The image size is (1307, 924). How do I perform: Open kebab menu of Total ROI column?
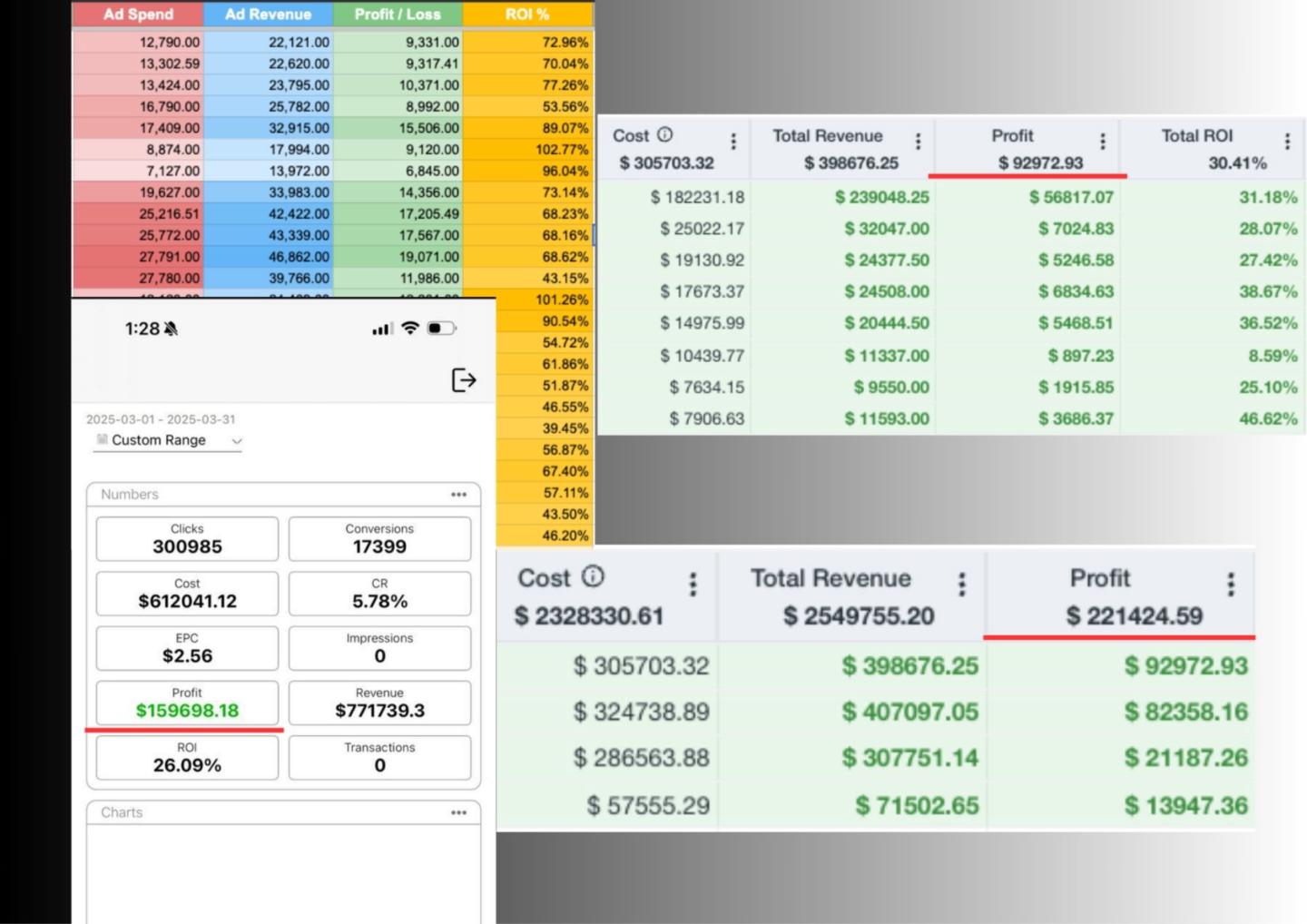click(x=1287, y=141)
